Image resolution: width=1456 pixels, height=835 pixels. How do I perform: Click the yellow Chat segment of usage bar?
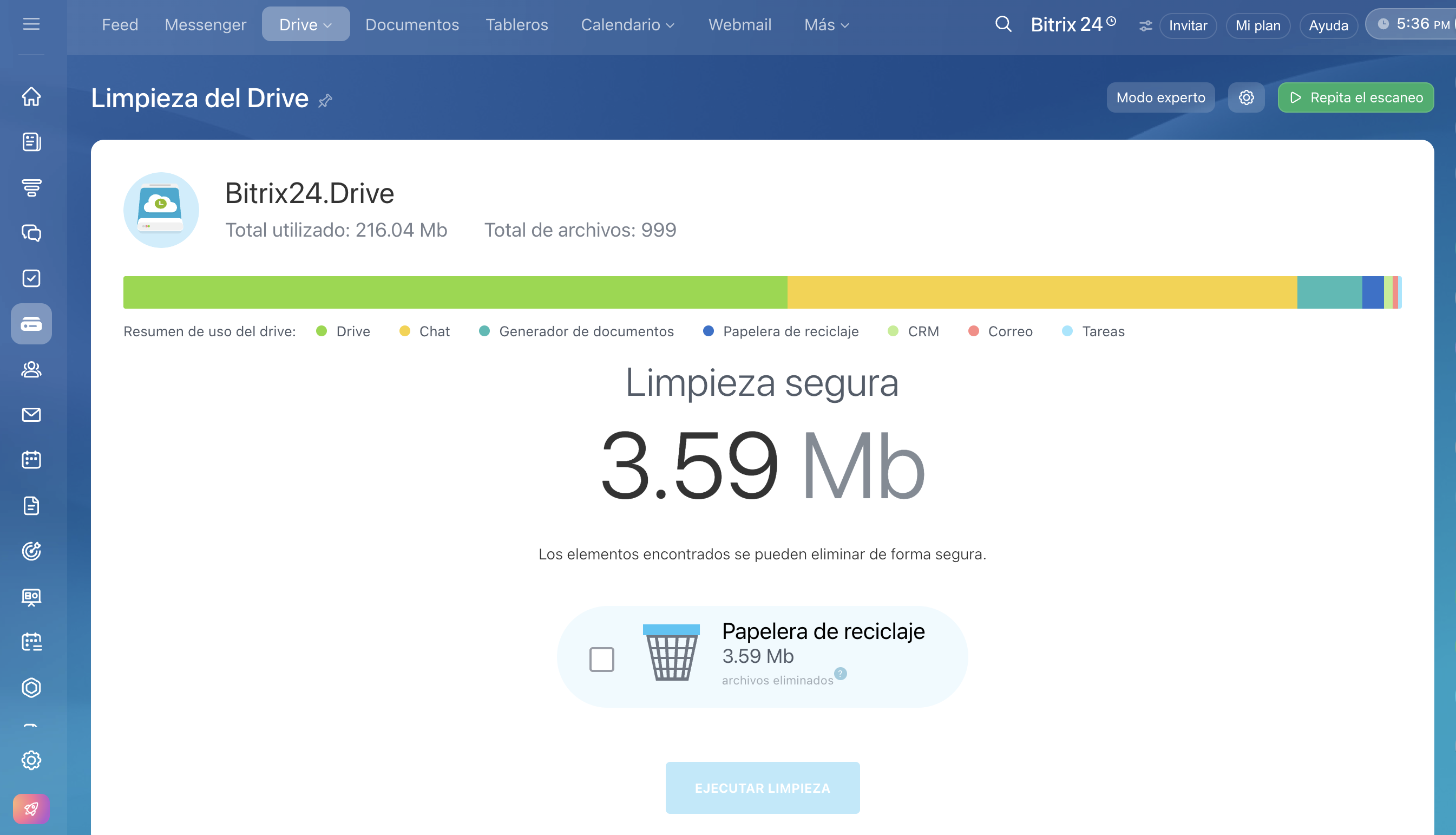pos(1041,292)
